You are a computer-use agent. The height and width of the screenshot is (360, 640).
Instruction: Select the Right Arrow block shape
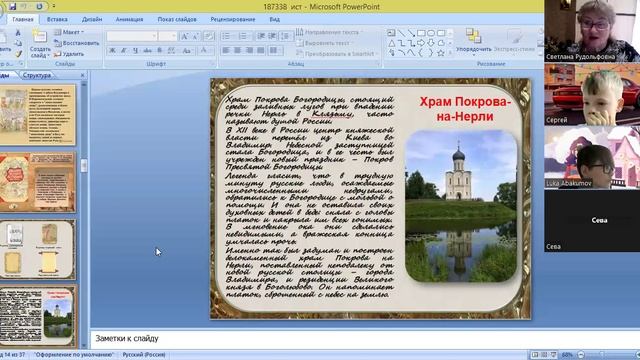click(x=421, y=43)
